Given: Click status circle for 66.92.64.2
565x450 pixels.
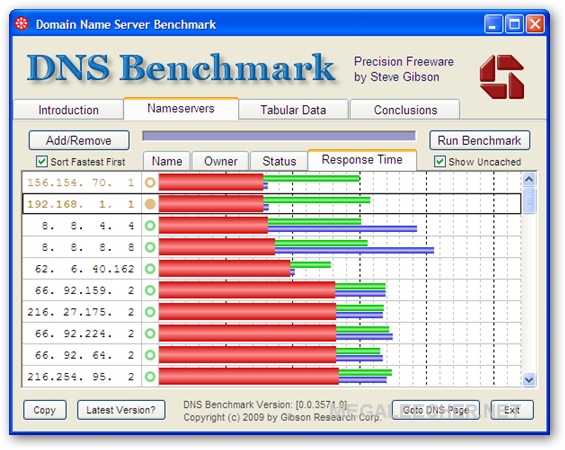Looking at the screenshot, I should pyautogui.click(x=150, y=355).
